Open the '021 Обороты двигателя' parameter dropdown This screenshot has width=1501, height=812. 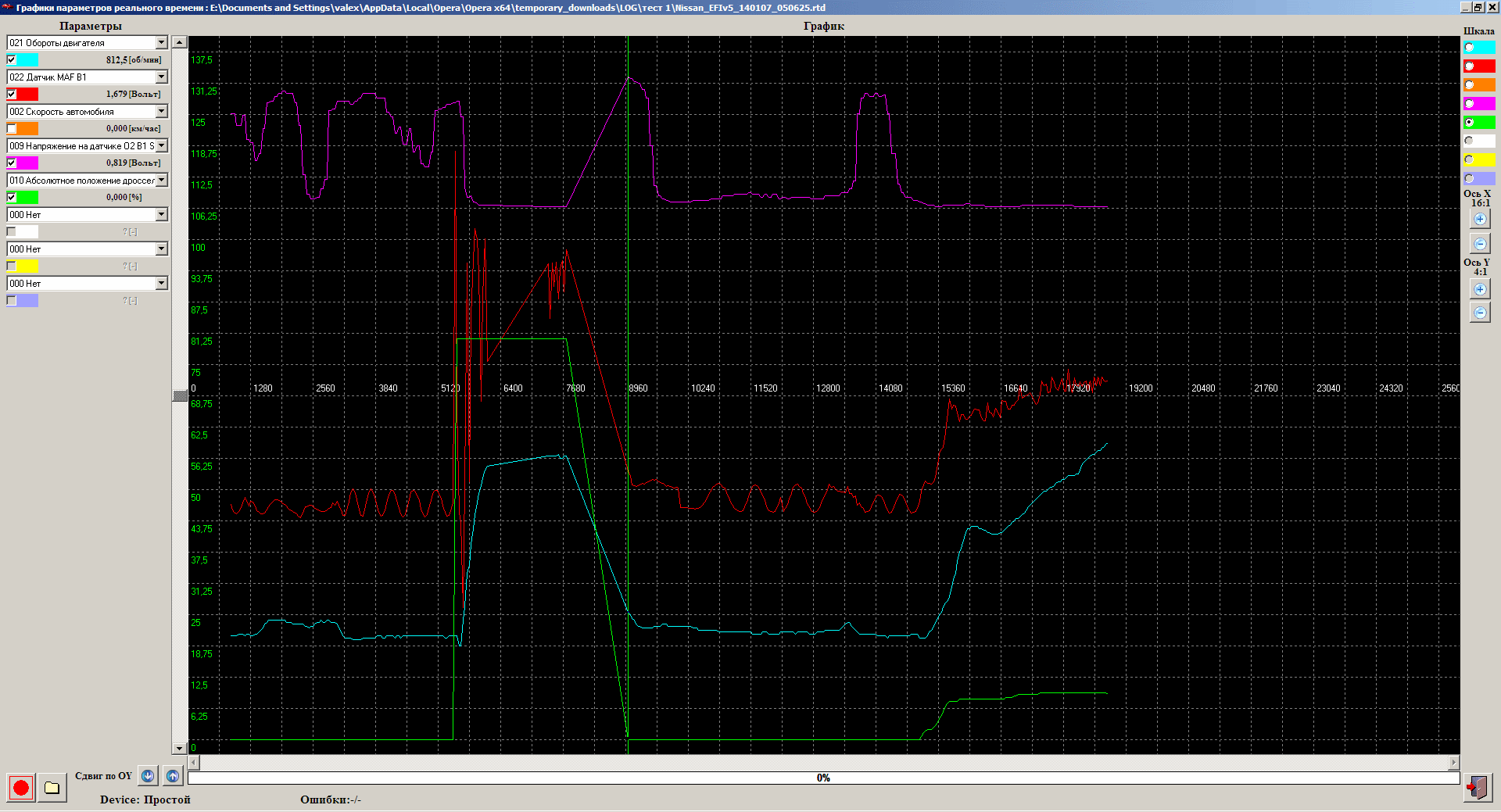pyautogui.click(x=162, y=42)
